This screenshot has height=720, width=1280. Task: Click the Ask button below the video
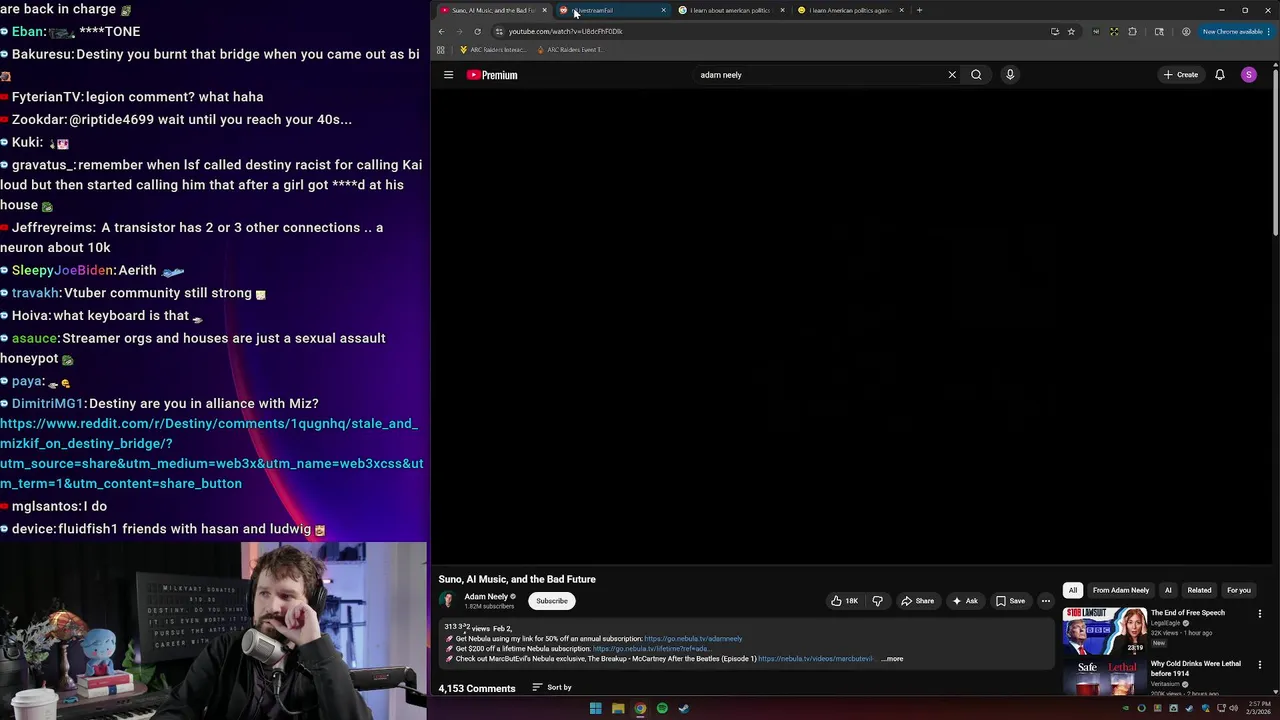965,601
